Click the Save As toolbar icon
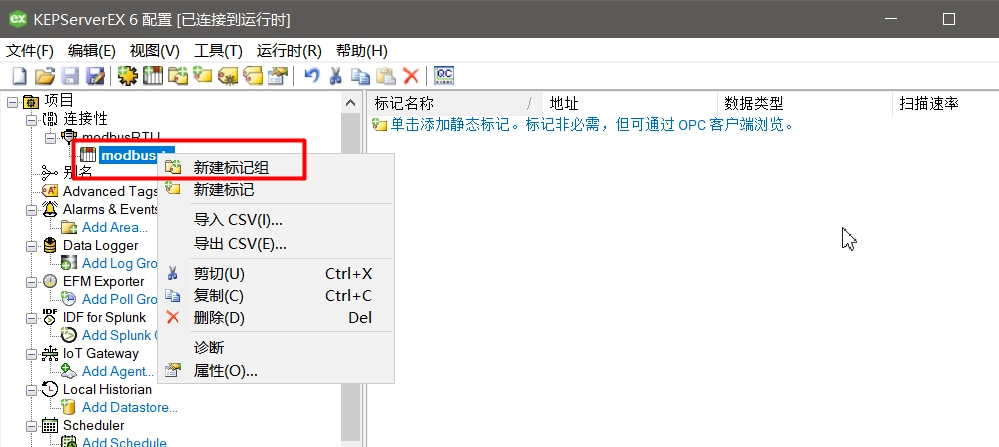Screen dimensions: 999x447 96,76
